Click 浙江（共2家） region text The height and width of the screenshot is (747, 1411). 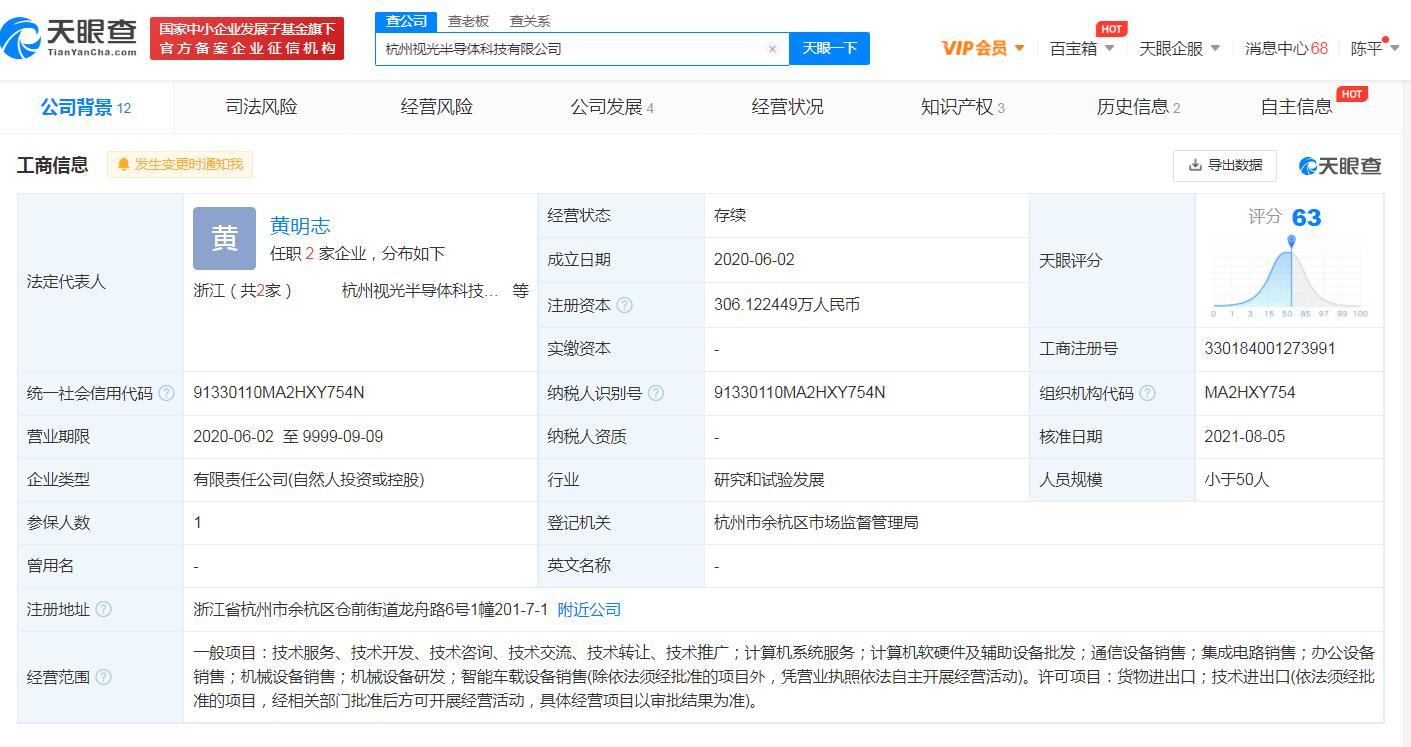click(243, 291)
